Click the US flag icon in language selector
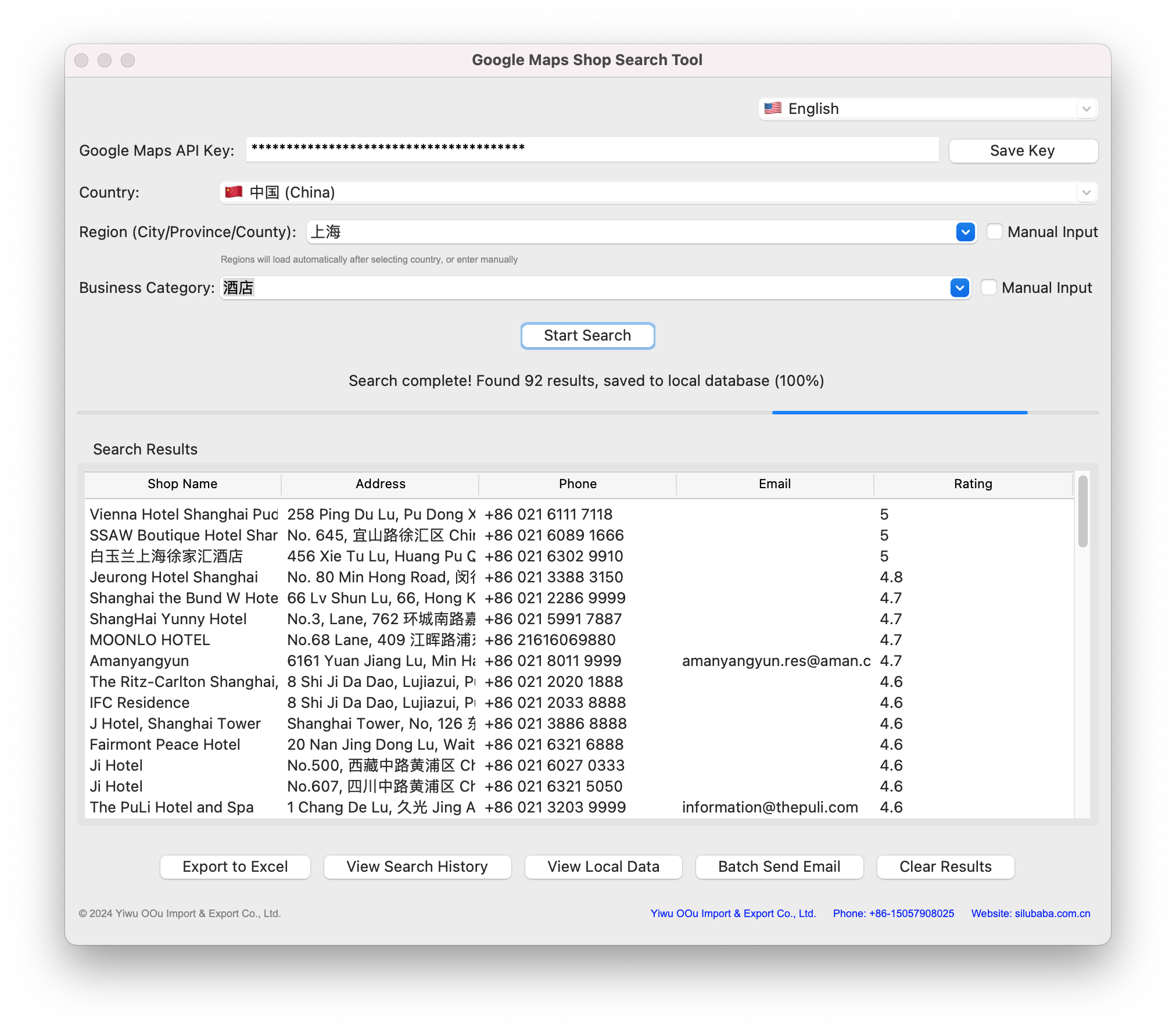The width and height of the screenshot is (1176, 1031). coord(772,109)
